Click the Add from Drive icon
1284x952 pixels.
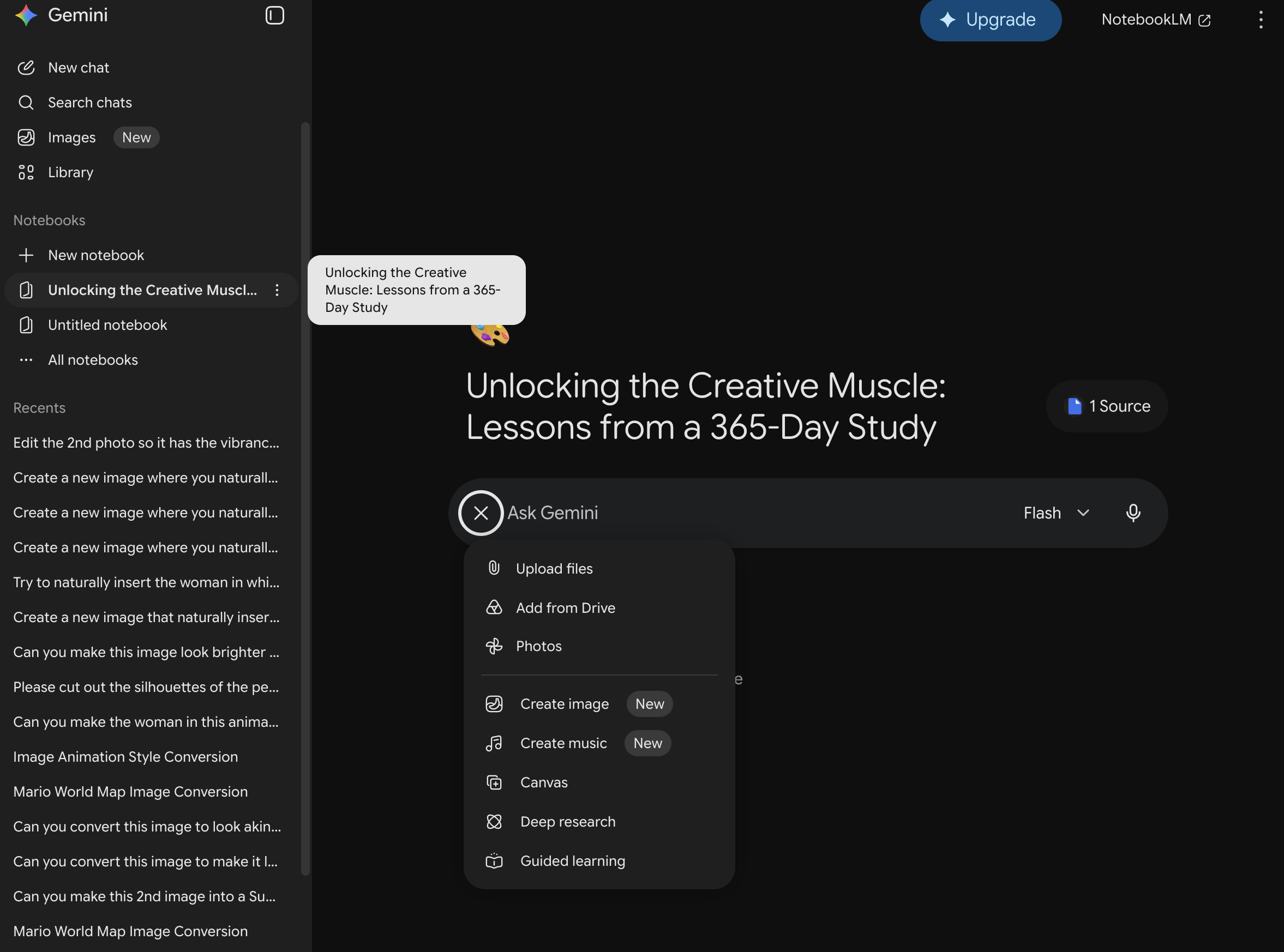click(x=494, y=607)
